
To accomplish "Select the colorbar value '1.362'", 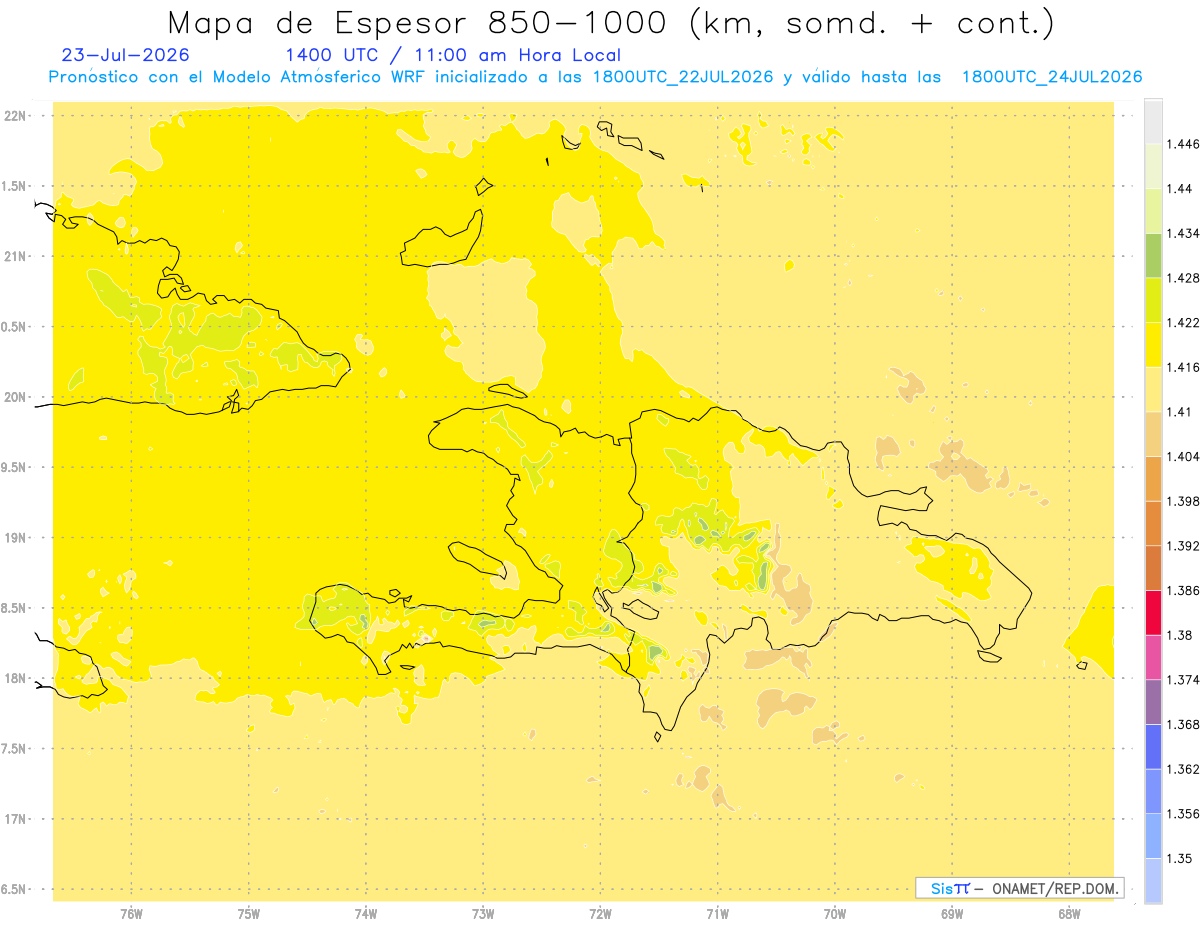I will (1182, 769).
